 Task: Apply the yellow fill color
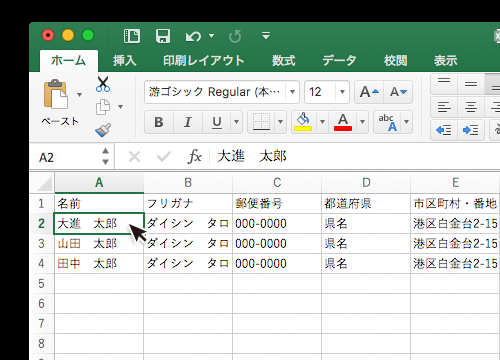coord(303,122)
